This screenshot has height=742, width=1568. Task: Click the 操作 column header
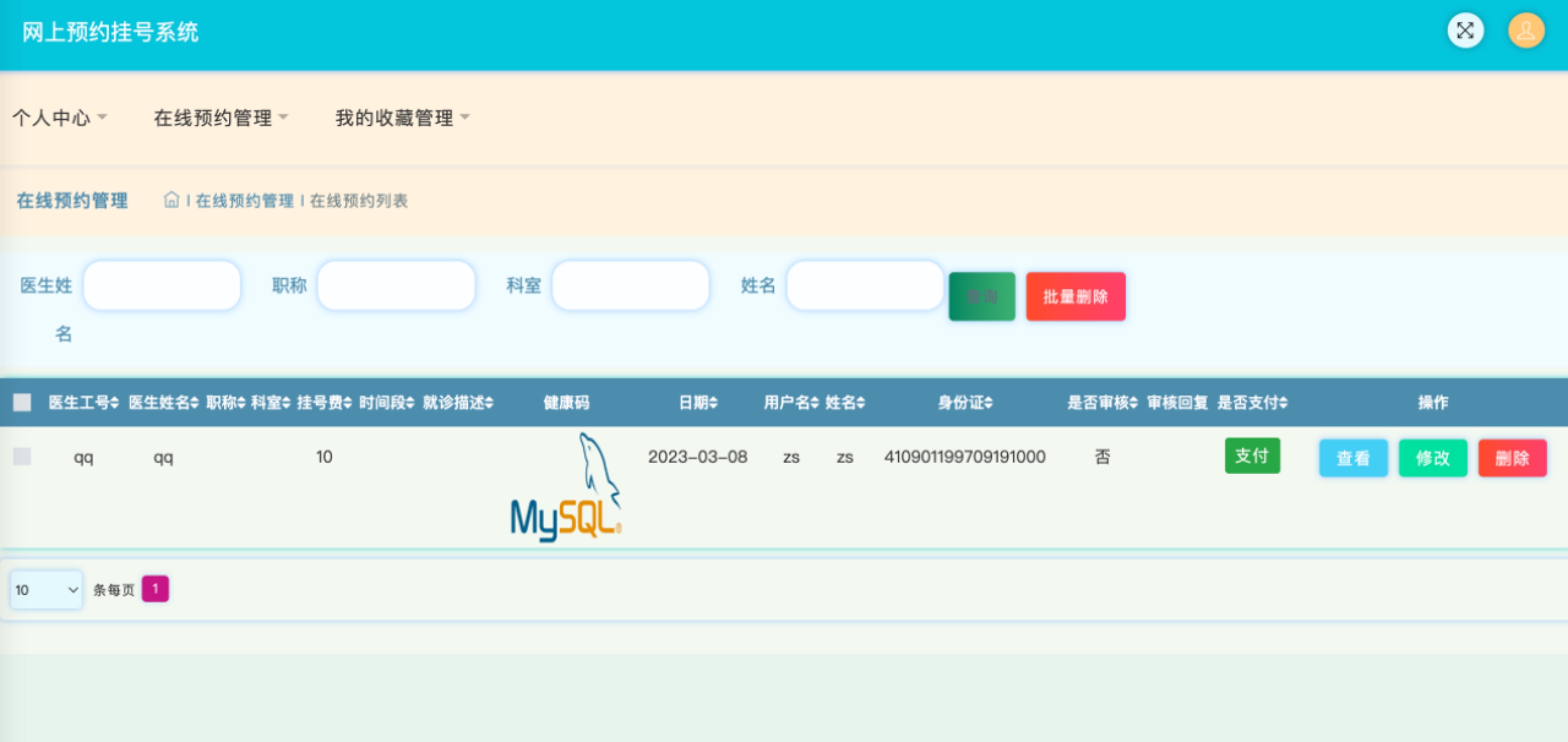point(1433,402)
